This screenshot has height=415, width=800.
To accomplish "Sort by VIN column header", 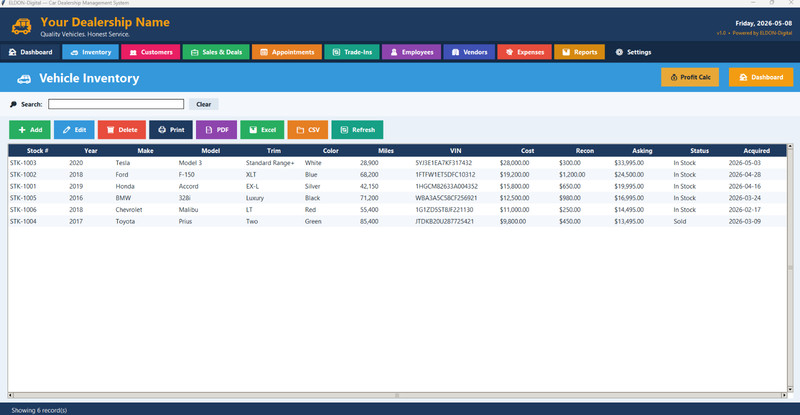I will [456, 151].
